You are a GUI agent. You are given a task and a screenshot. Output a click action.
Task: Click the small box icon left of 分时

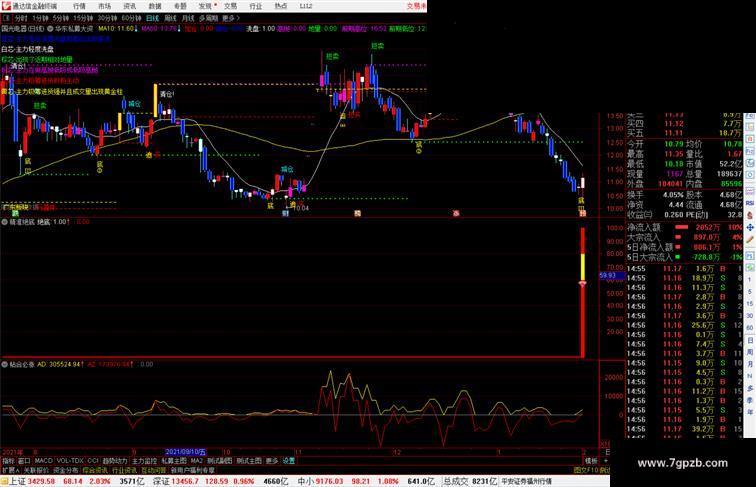click(6, 18)
